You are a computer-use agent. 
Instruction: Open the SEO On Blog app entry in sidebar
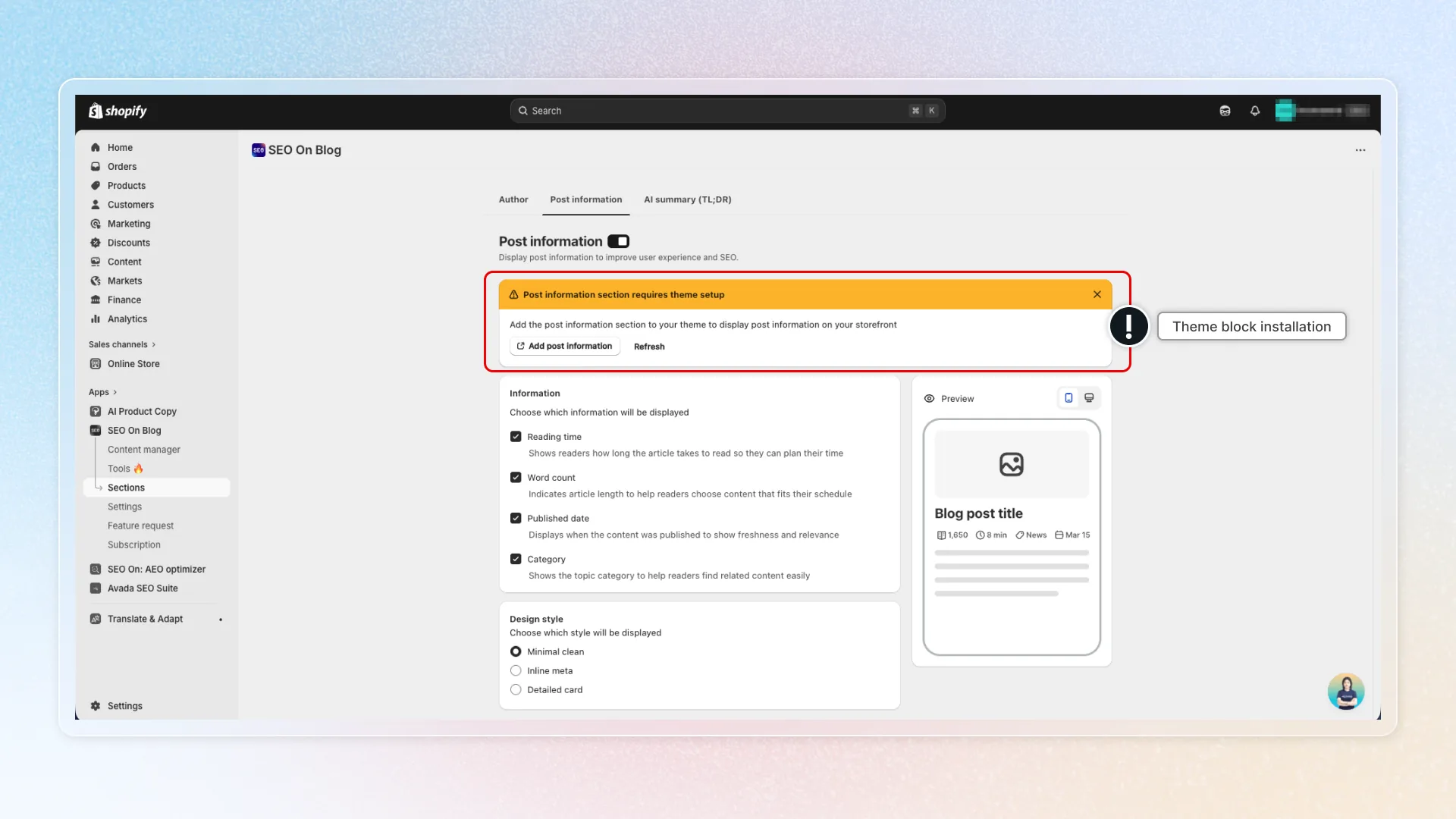[x=134, y=431]
